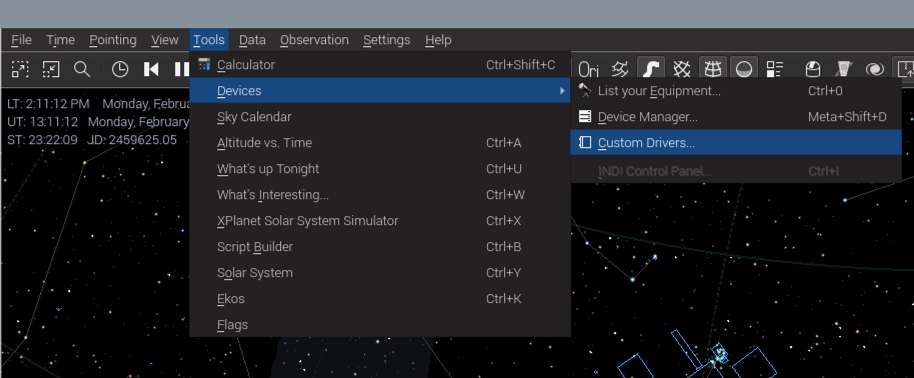Open Find Object magnifier icon
914x378 pixels.
[x=82, y=69]
